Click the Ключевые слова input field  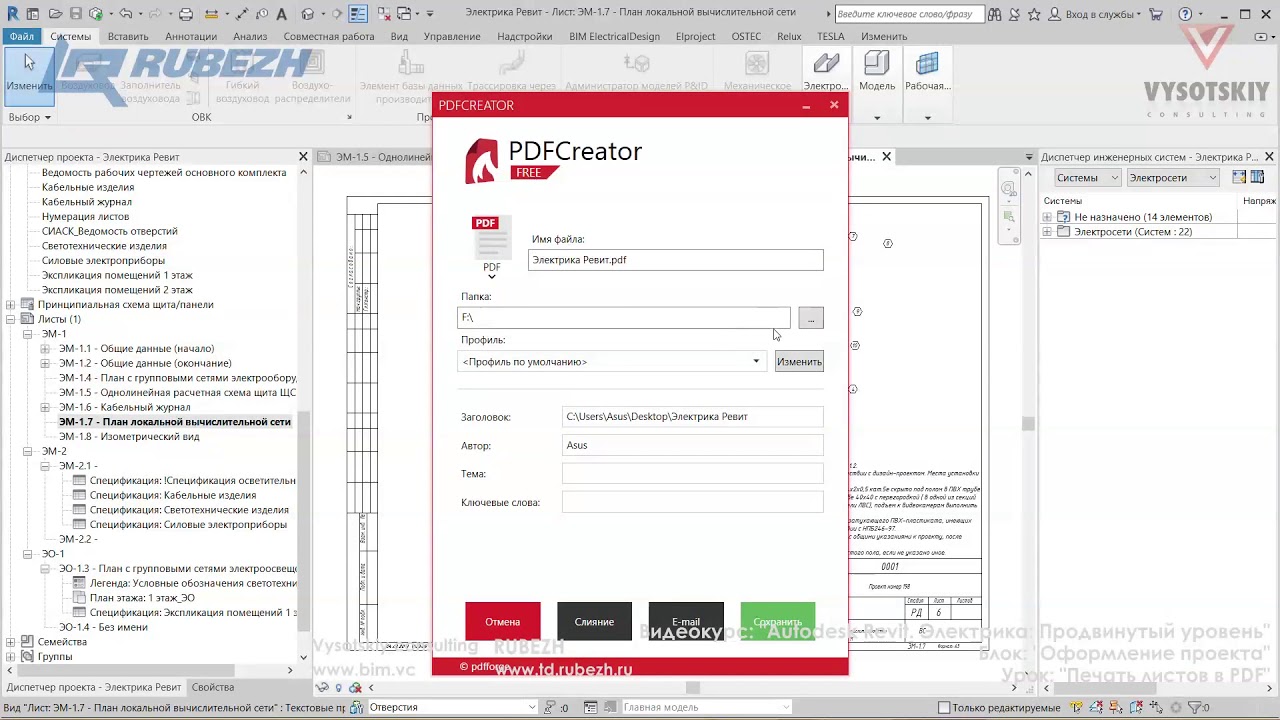tap(693, 502)
